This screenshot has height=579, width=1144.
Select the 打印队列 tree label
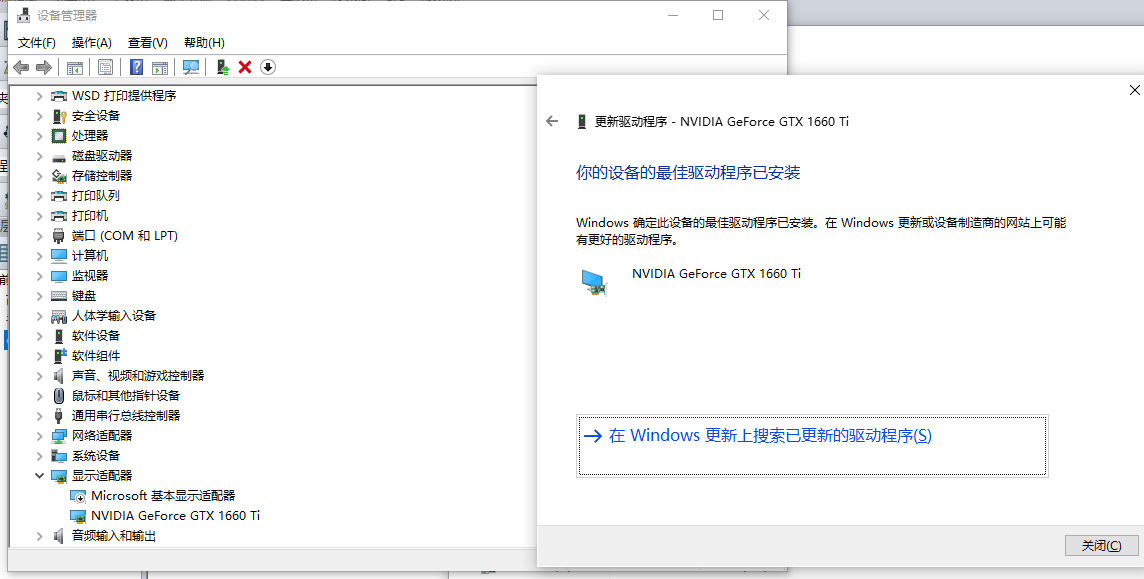click(x=96, y=195)
